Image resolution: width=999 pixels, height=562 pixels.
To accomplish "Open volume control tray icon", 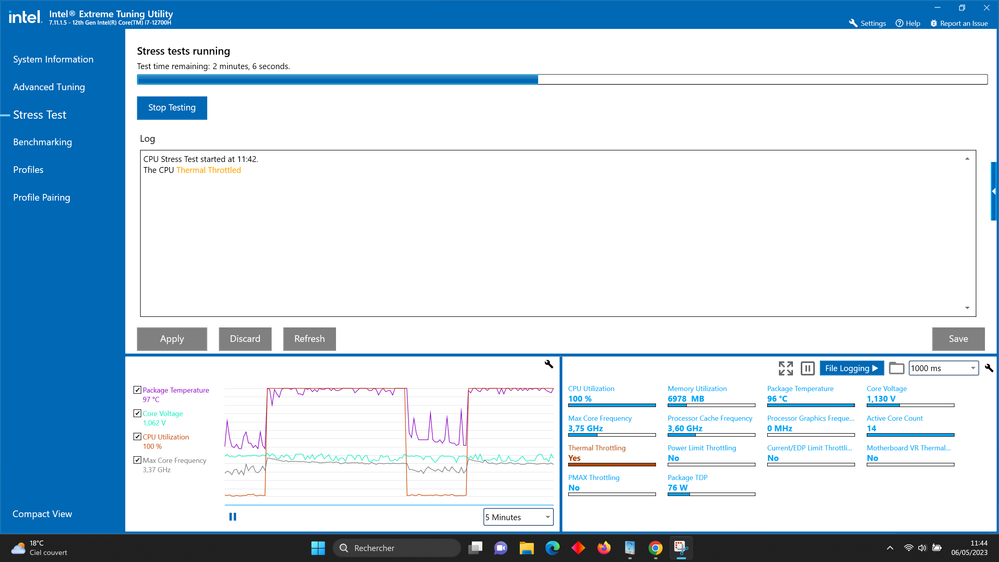I will pos(922,548).
